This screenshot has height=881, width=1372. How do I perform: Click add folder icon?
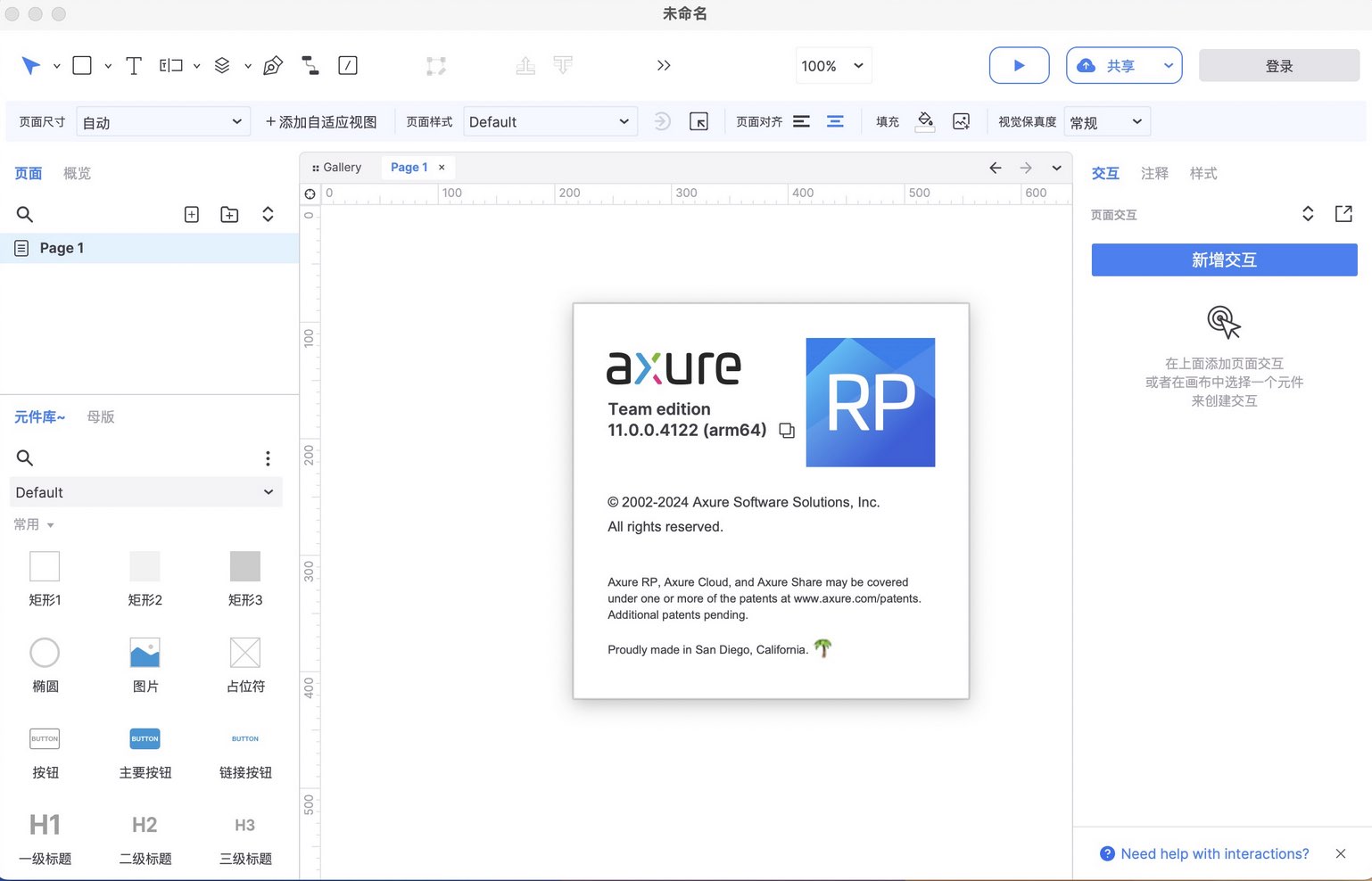tap(229, 214)
